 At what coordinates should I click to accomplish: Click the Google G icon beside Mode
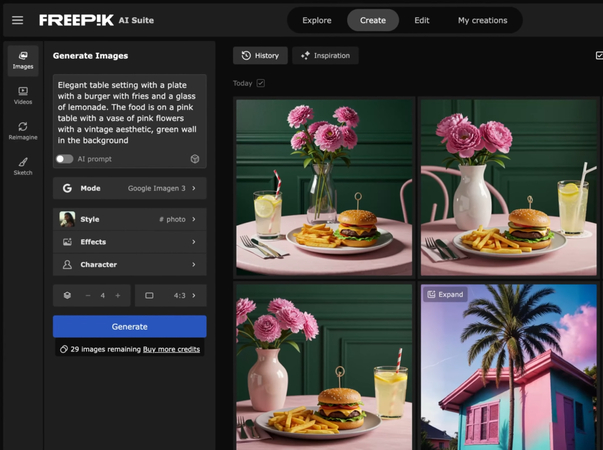point(67,188)
